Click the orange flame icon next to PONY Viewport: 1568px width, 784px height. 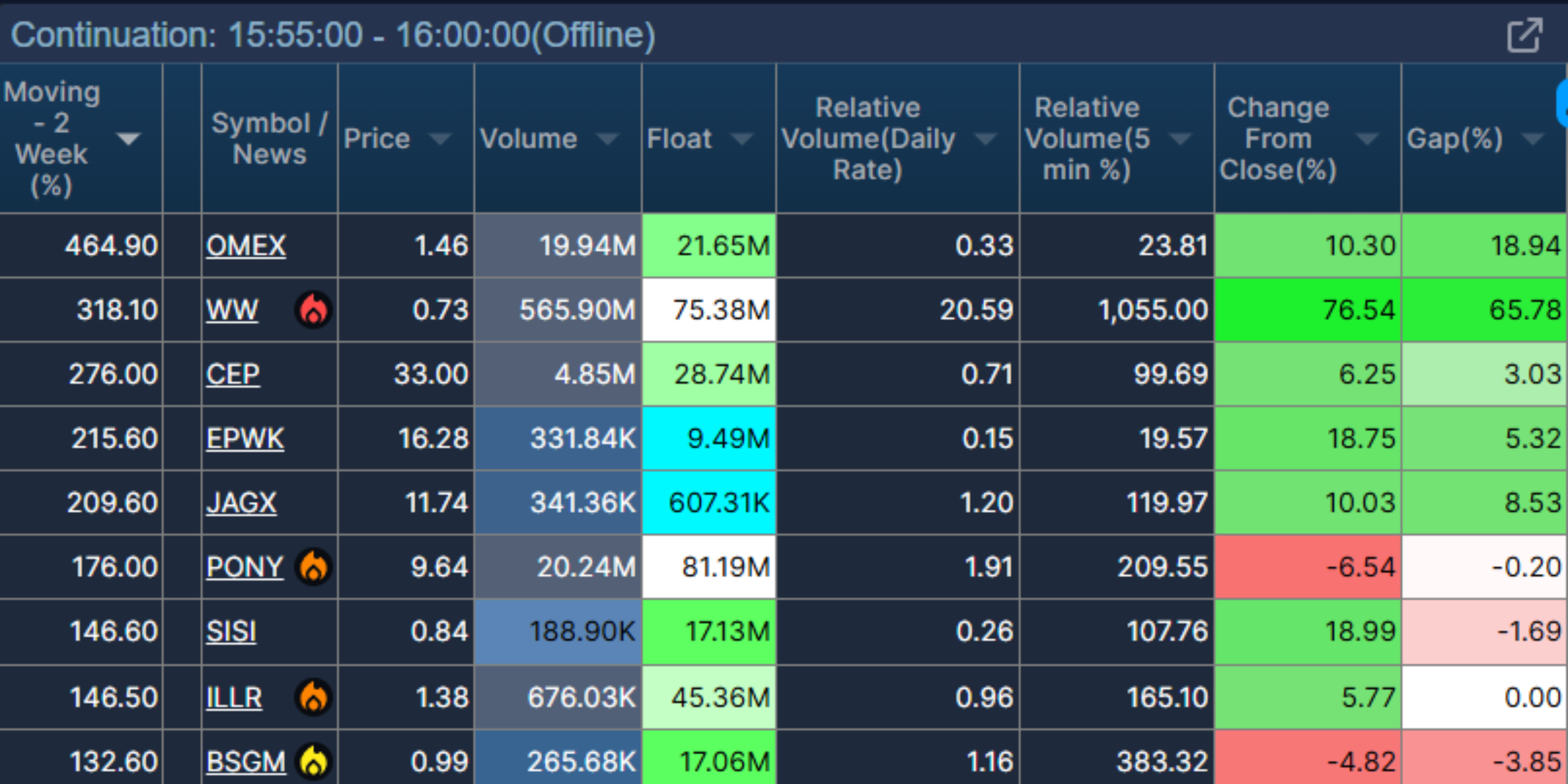[x=314, y=567]
